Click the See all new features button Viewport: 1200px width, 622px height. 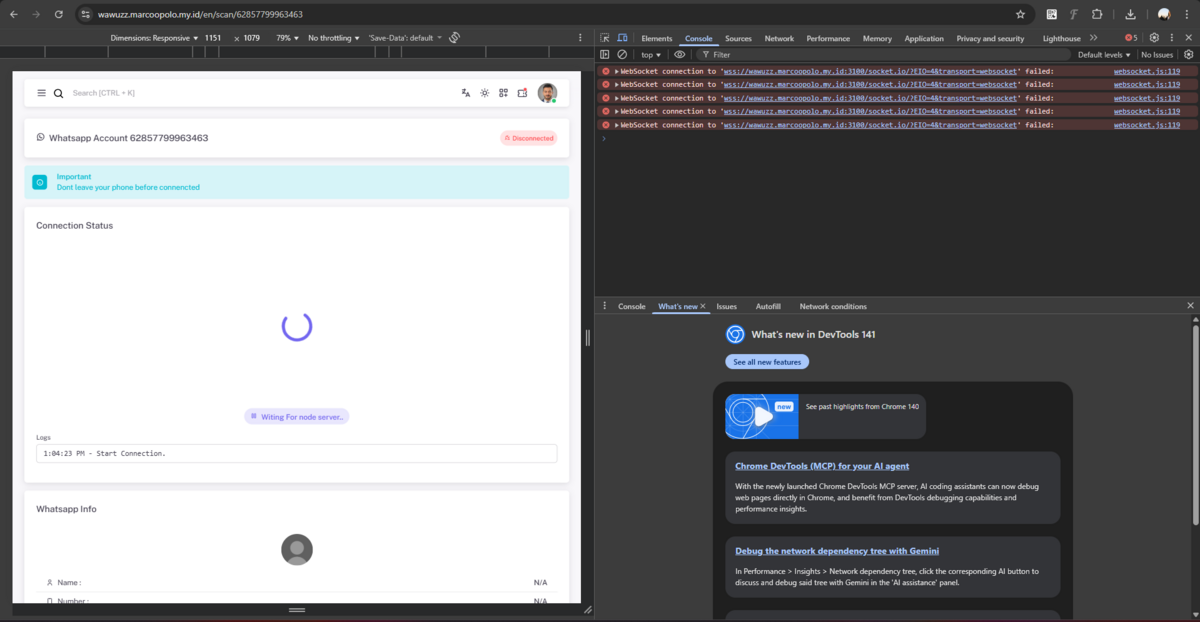767,362
